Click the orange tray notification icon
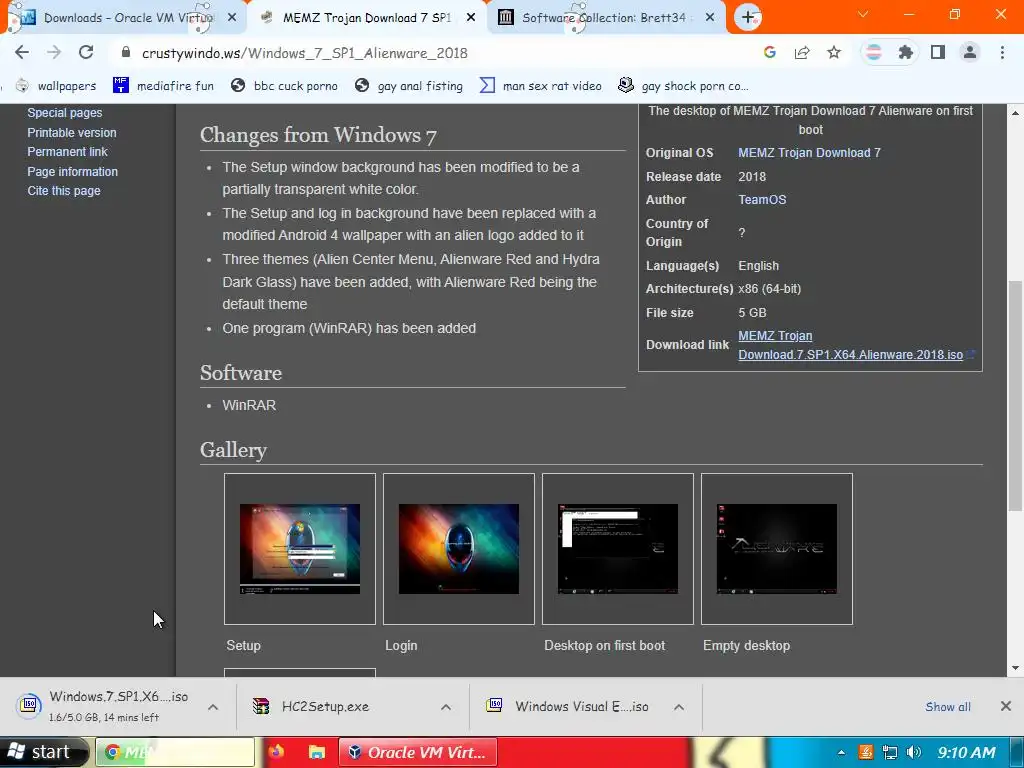Screen dimensions: 1024x768 point(866,752)
